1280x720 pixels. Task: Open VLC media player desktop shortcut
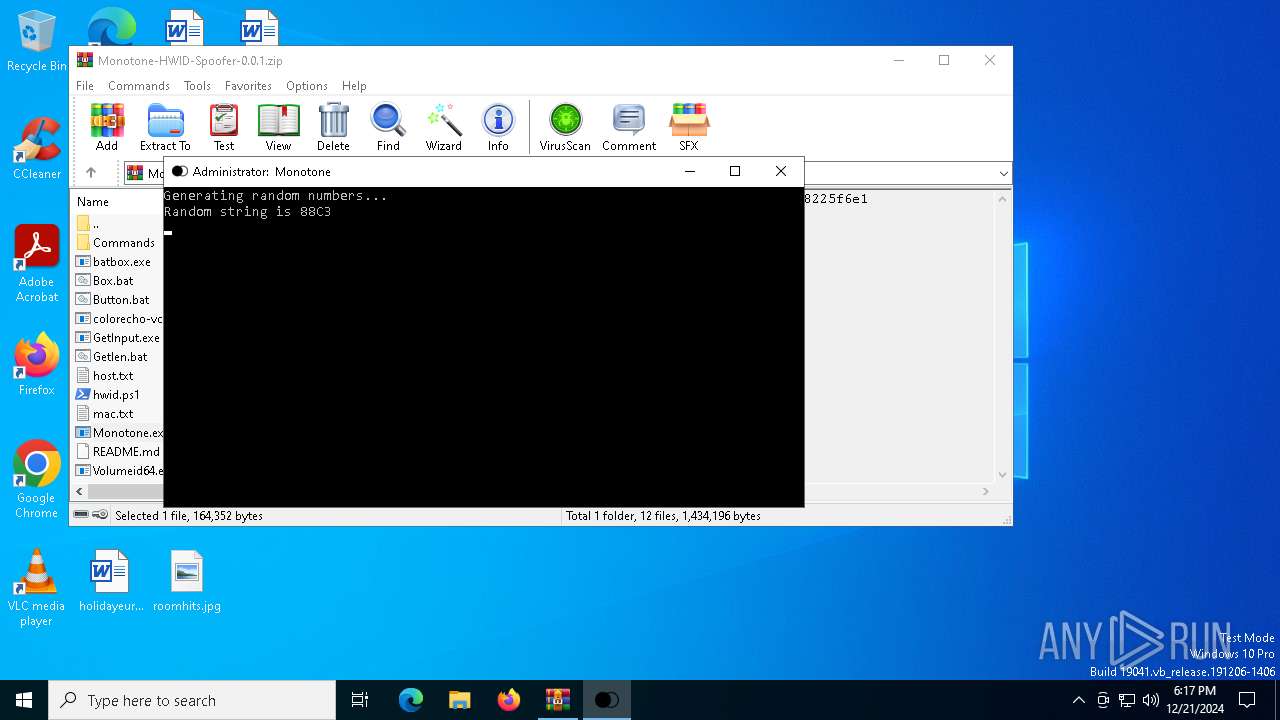(x=37, y=588)
